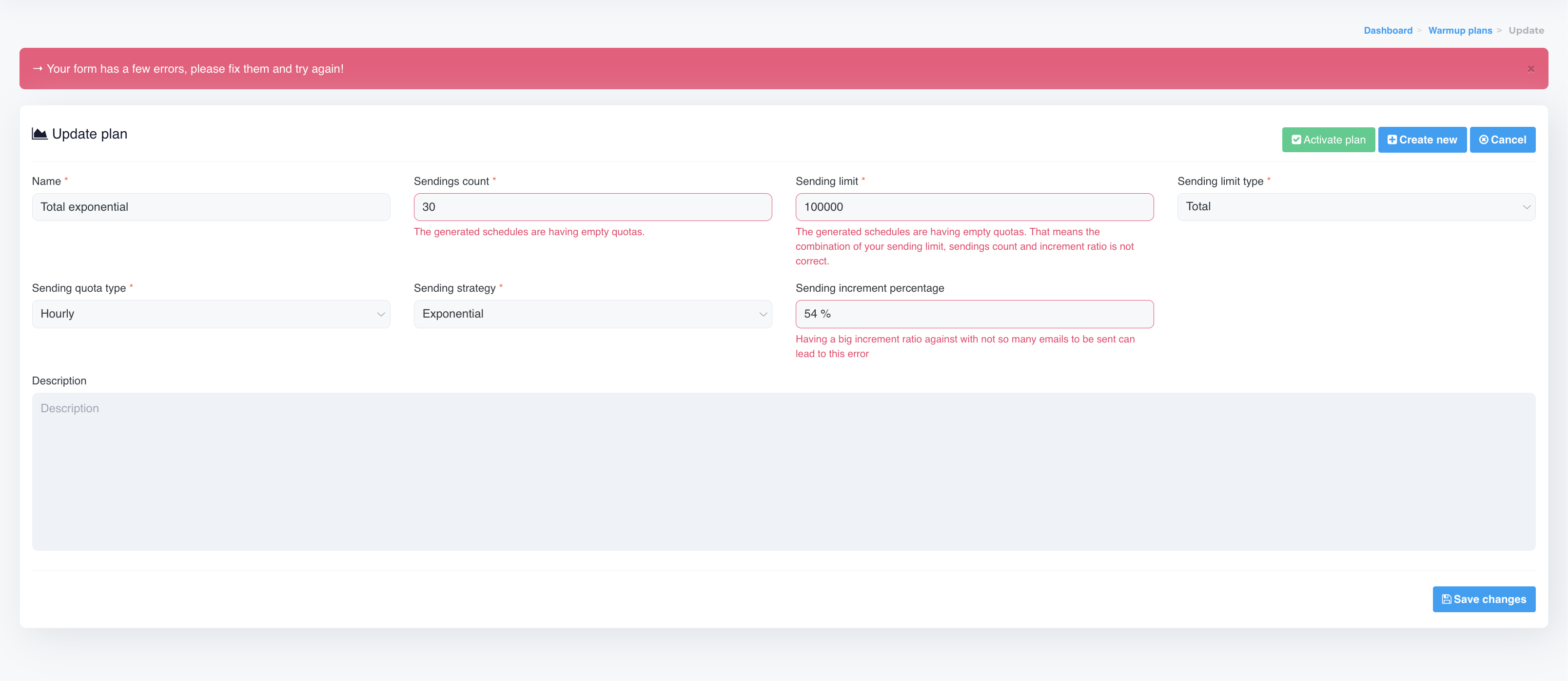Open the Sending quota type dropdown
The image size is (1568, 681).
pos(211,314)
